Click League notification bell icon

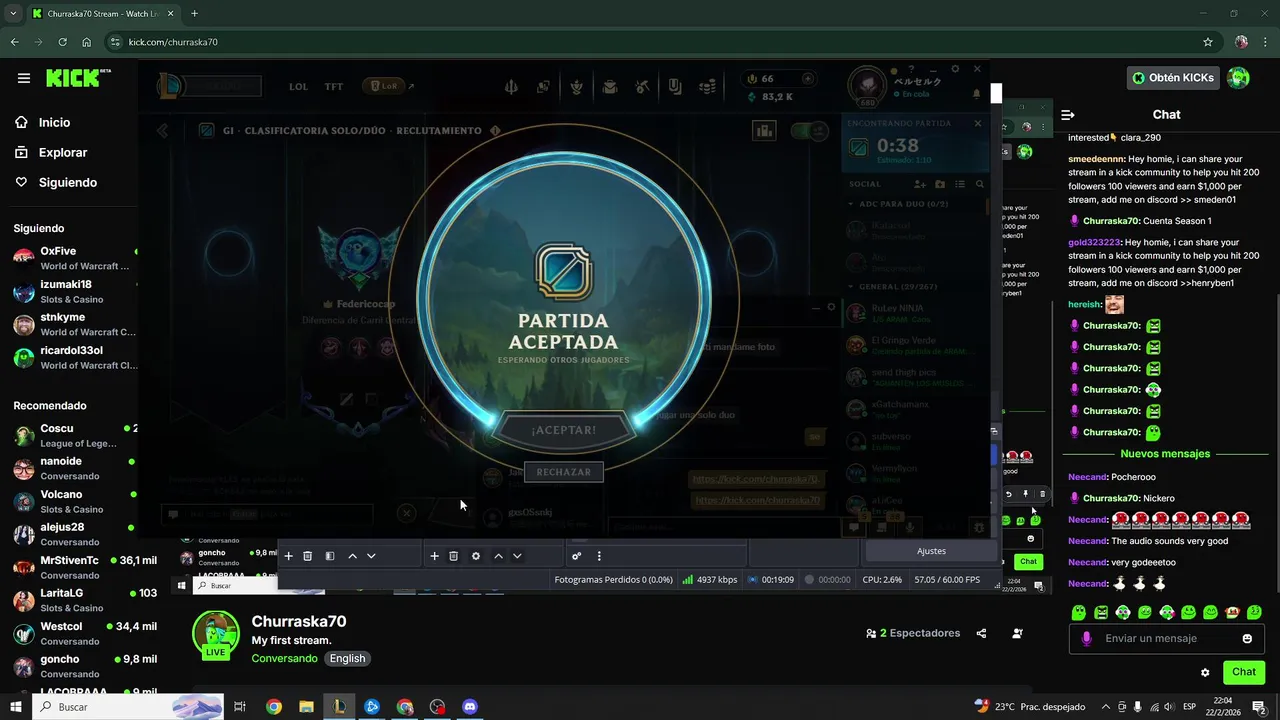[x=976, y=94]
